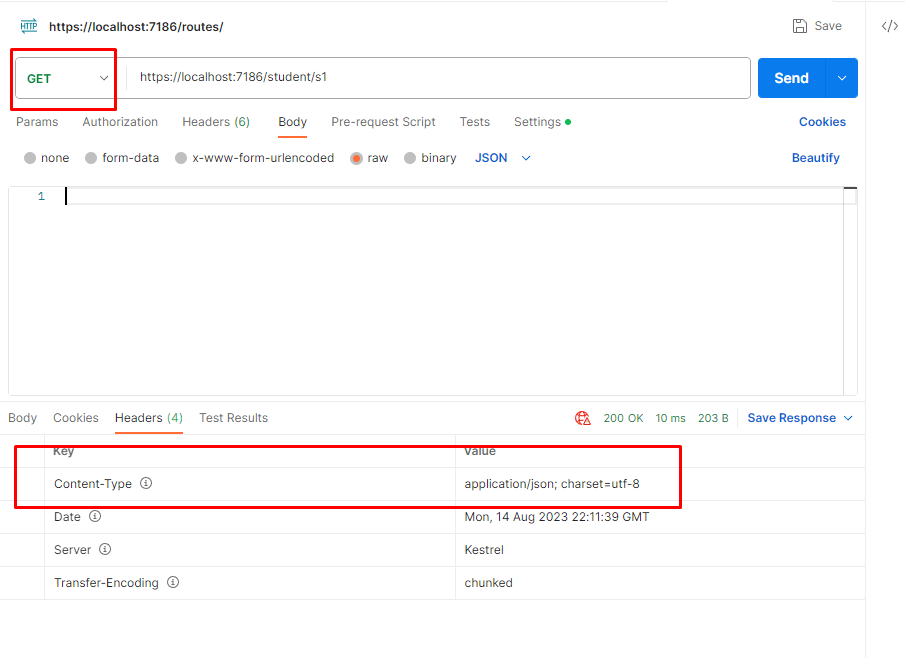Screen dimensions: 905x658
Task: Click info icon next to Server
Action: tap(104, 549)
